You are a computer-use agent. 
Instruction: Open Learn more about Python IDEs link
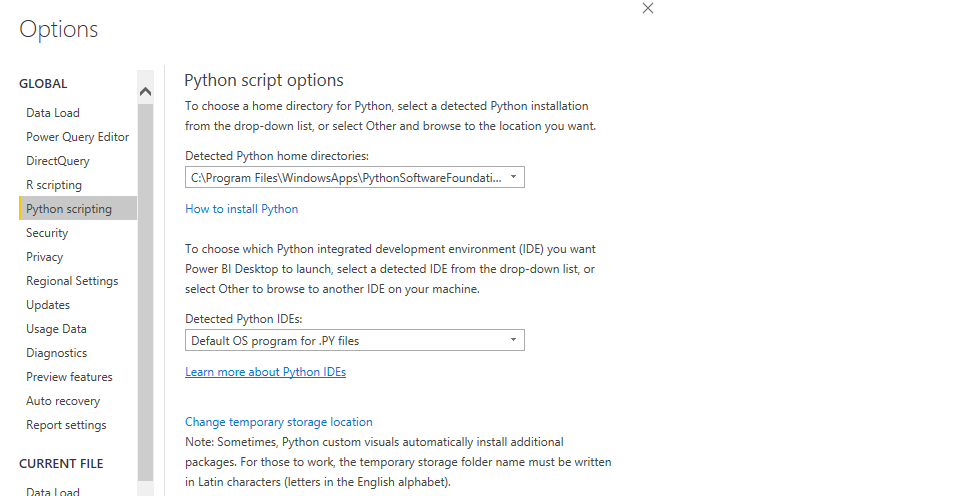(266, 372)
